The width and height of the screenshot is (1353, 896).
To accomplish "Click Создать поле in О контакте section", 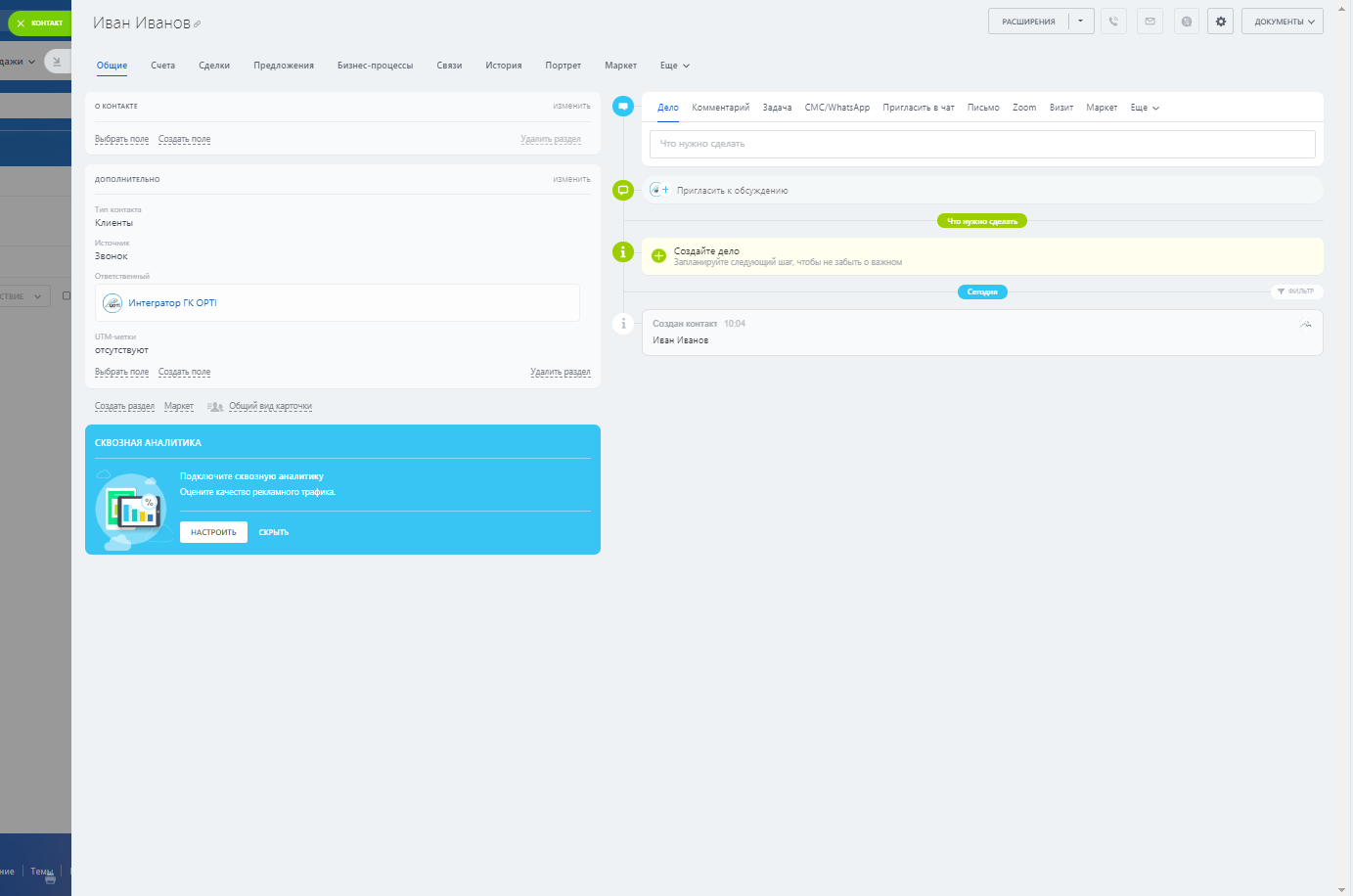I will (184, 139).
